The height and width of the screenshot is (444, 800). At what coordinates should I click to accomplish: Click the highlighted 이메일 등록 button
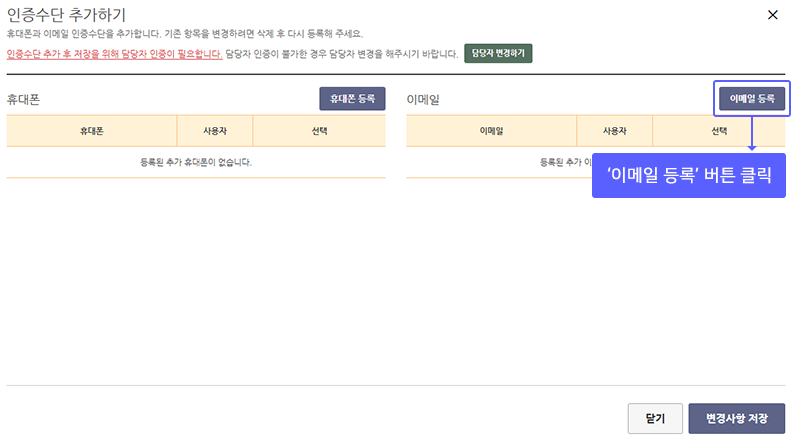click(x=752, y=98)
